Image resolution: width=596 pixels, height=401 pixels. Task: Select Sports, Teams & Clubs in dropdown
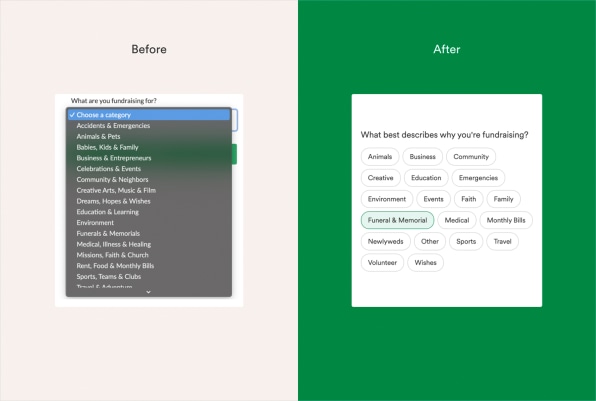[x=149, y=277]
